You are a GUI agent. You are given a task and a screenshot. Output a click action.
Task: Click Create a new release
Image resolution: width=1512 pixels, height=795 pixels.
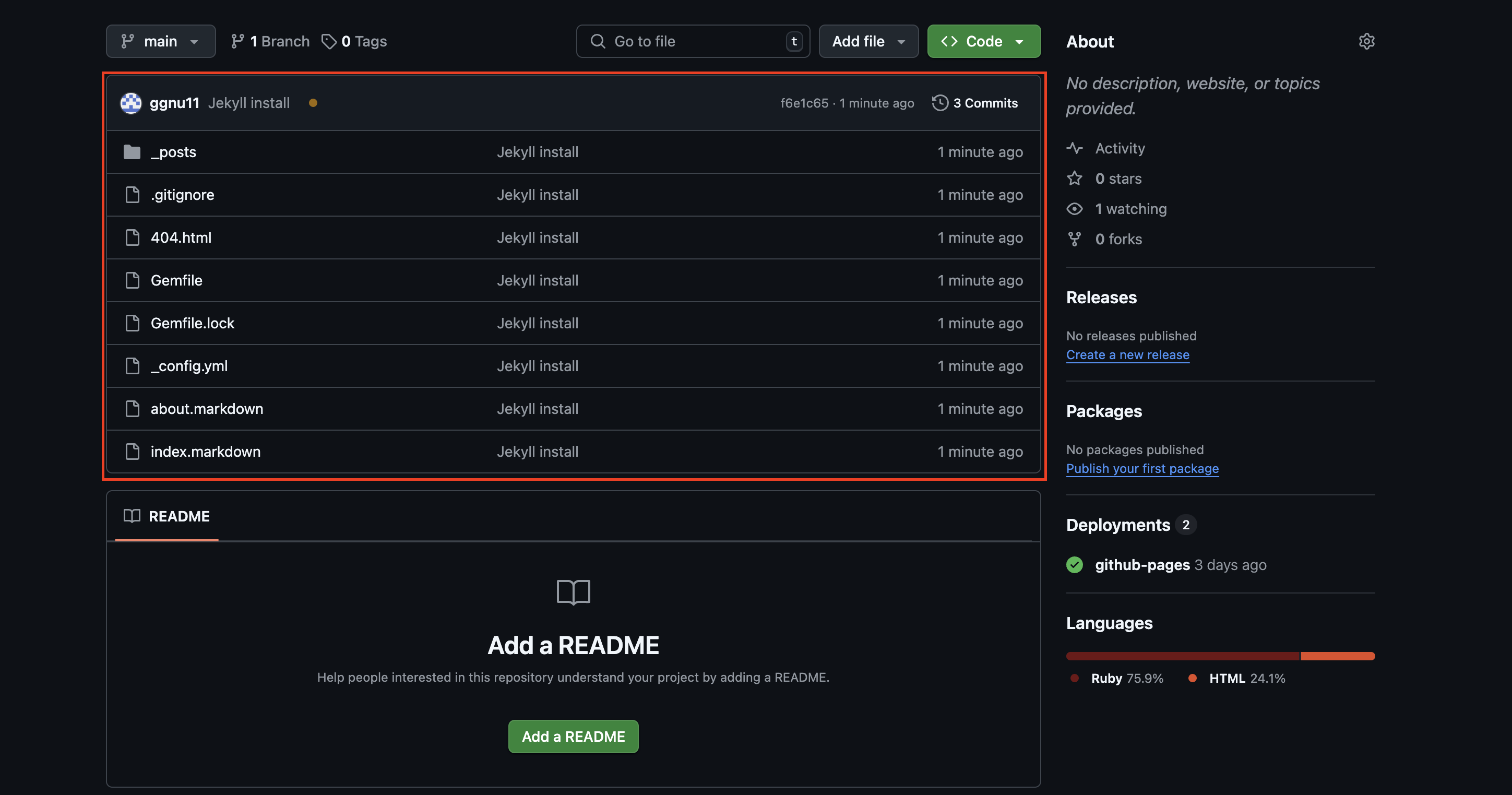coord(1127,354)
